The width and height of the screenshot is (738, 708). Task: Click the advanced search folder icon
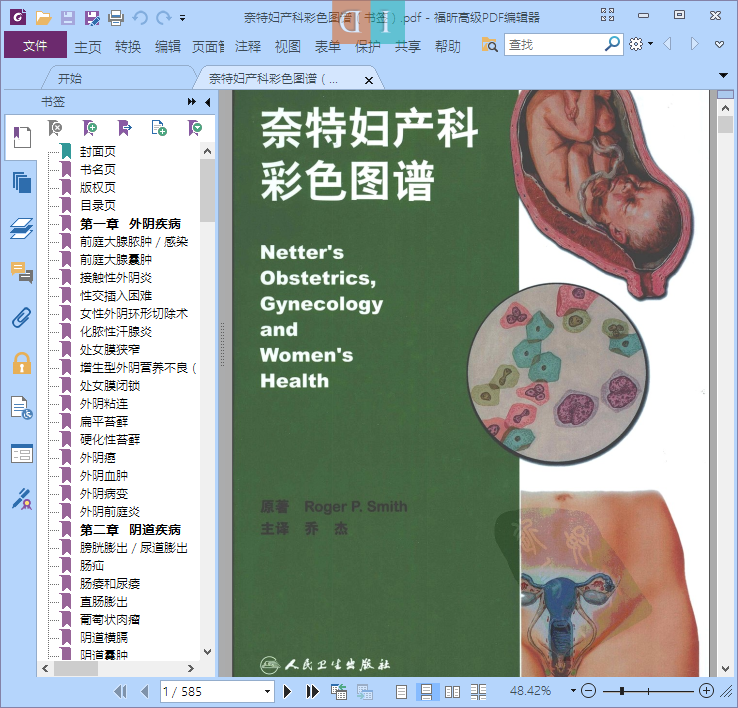pos(489,45)
